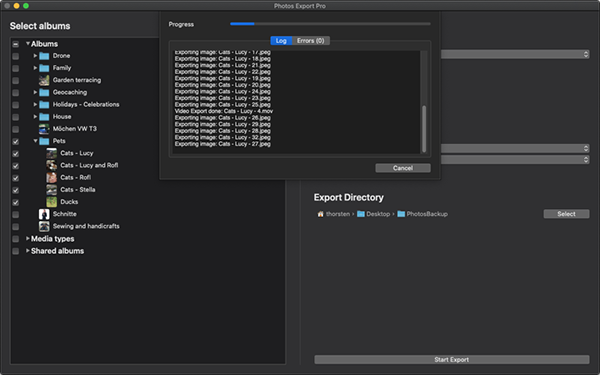Select the Garden terracing album thumbnail
Viewport: 600px width, 375px height.
44,80
